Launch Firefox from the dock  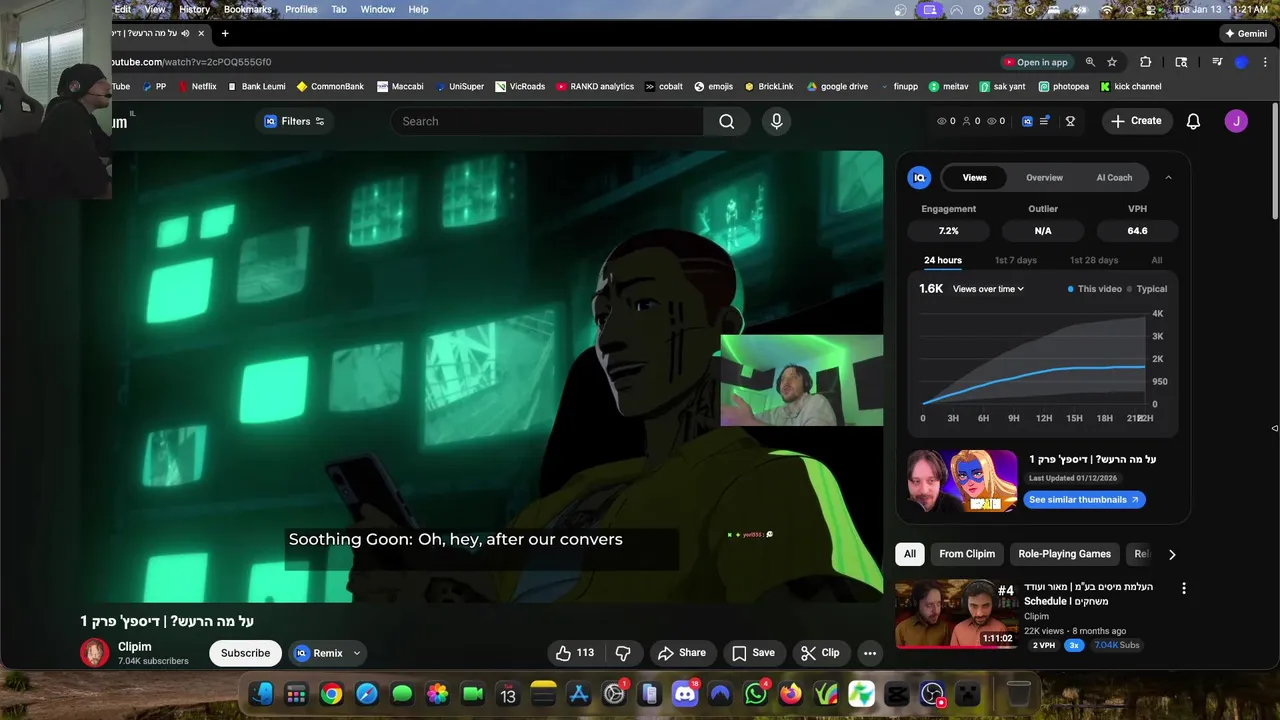click(x=791, y=693)
